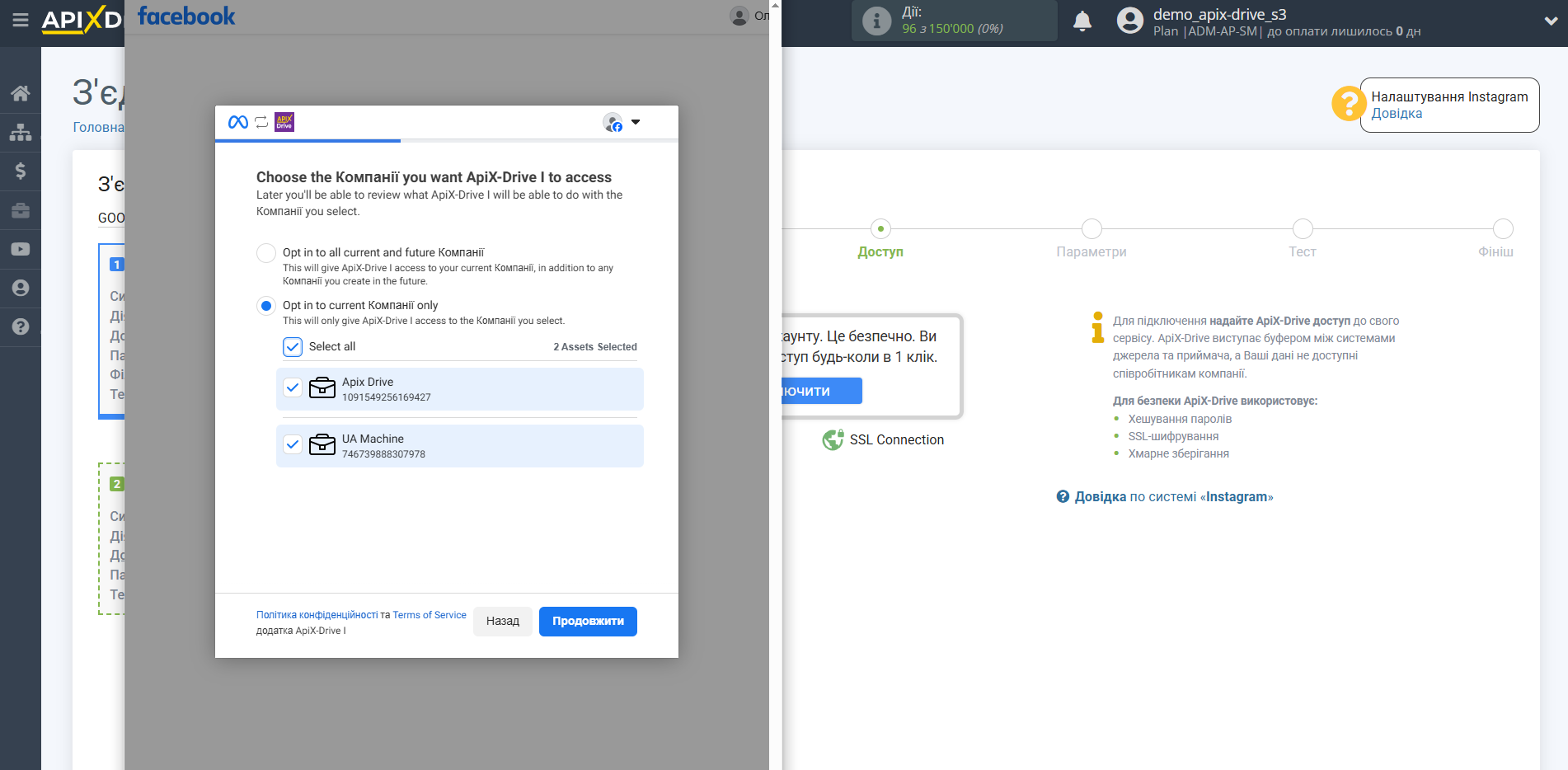Open the hamburger menu in ApiX-Drive header

[21, 20]
